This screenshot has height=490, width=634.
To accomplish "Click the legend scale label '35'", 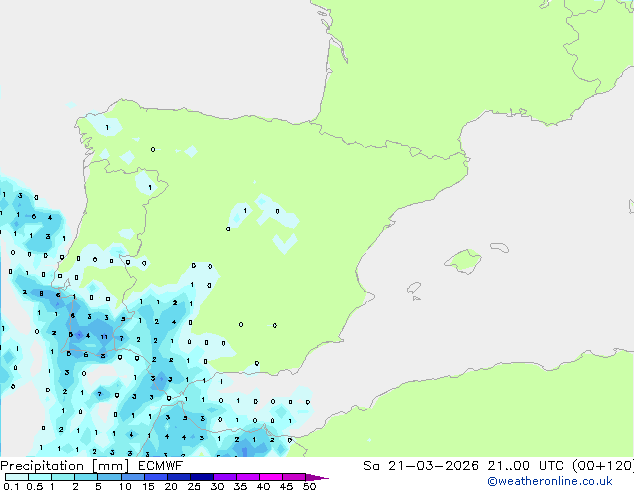I will coord(240,486).
